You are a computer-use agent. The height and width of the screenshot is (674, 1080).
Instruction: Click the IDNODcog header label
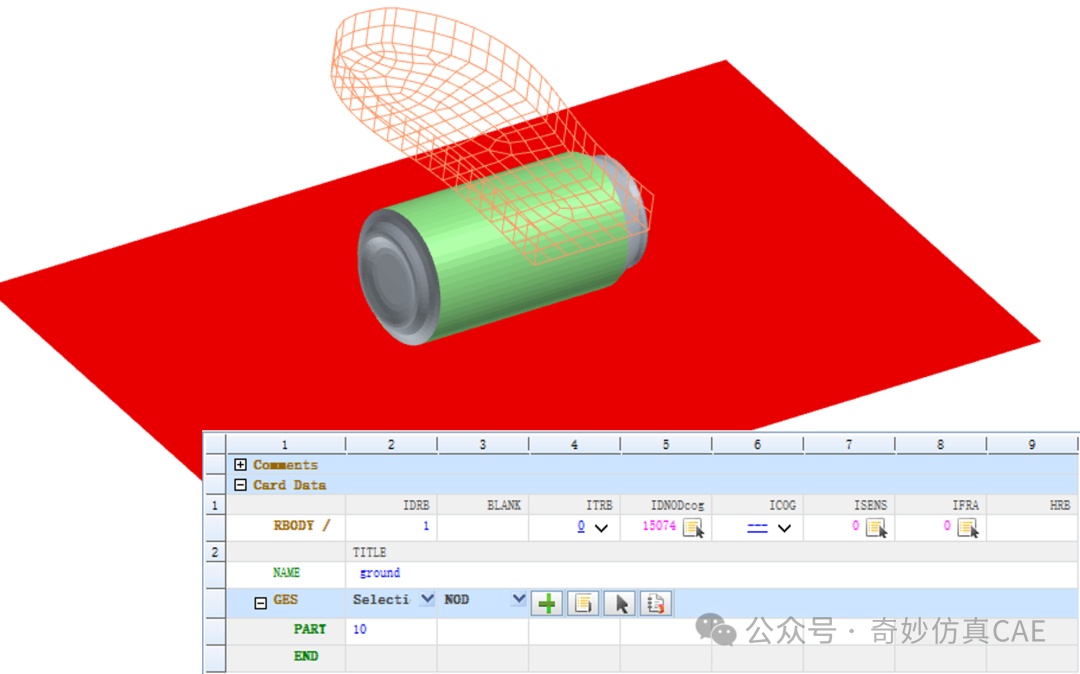tap(677, 505)
